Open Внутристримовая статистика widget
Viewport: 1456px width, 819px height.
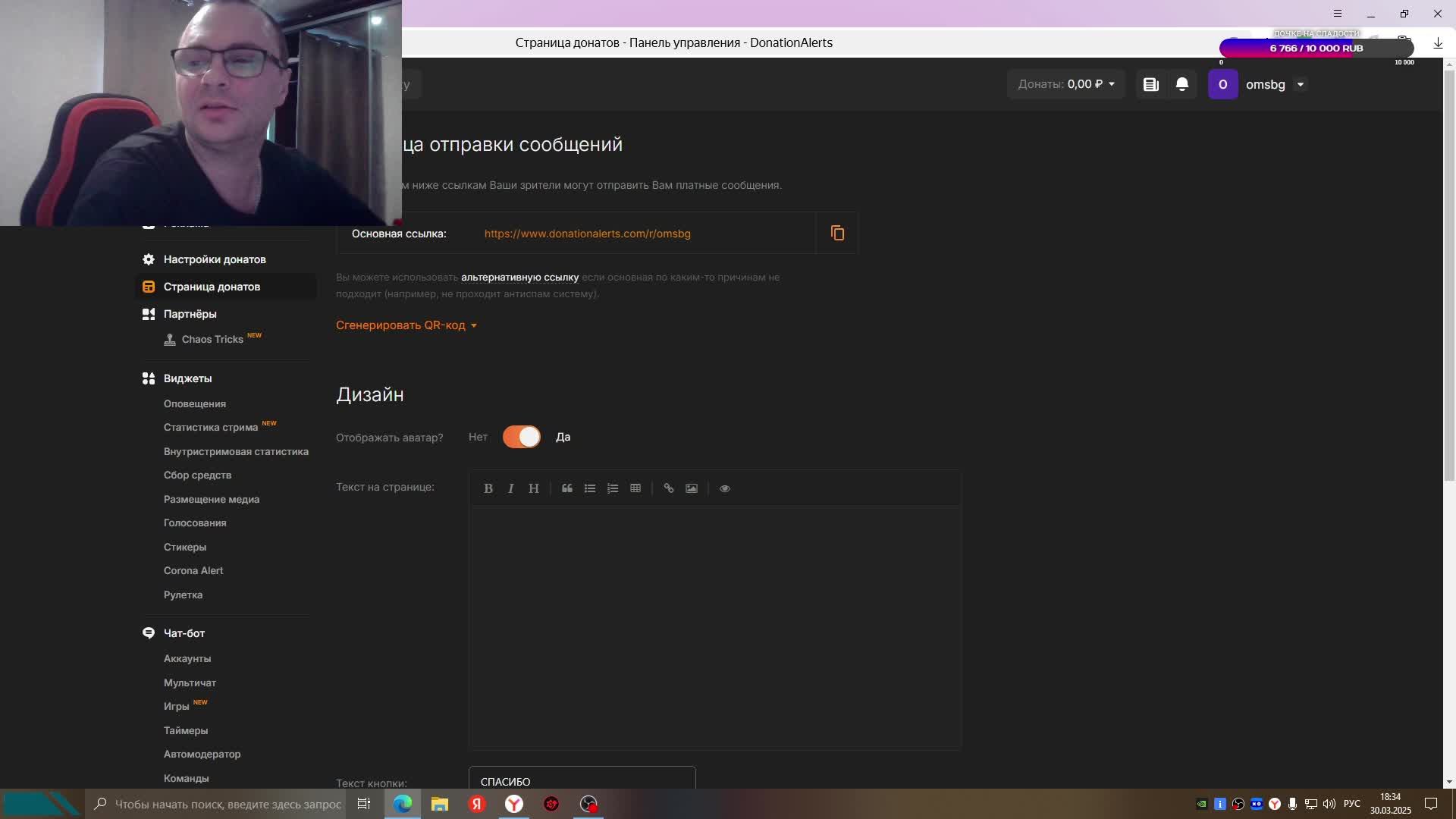[x=236, y=452]
